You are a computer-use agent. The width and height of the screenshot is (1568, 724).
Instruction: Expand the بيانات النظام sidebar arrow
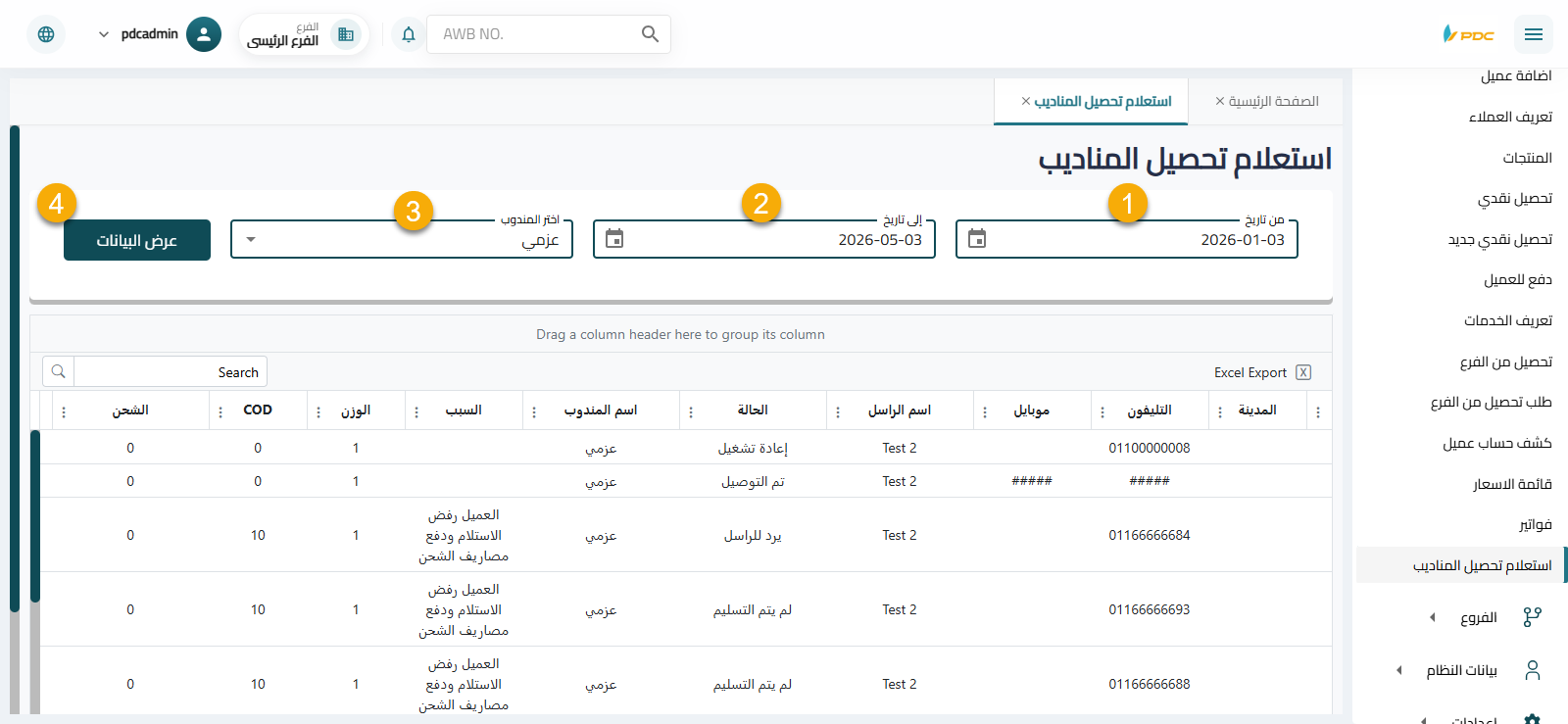click(x=1398, y=670)
